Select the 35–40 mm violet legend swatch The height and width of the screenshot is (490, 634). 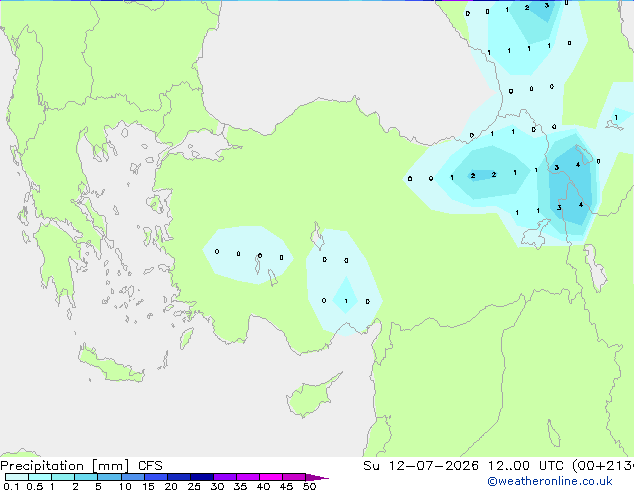tap(248, 477)
